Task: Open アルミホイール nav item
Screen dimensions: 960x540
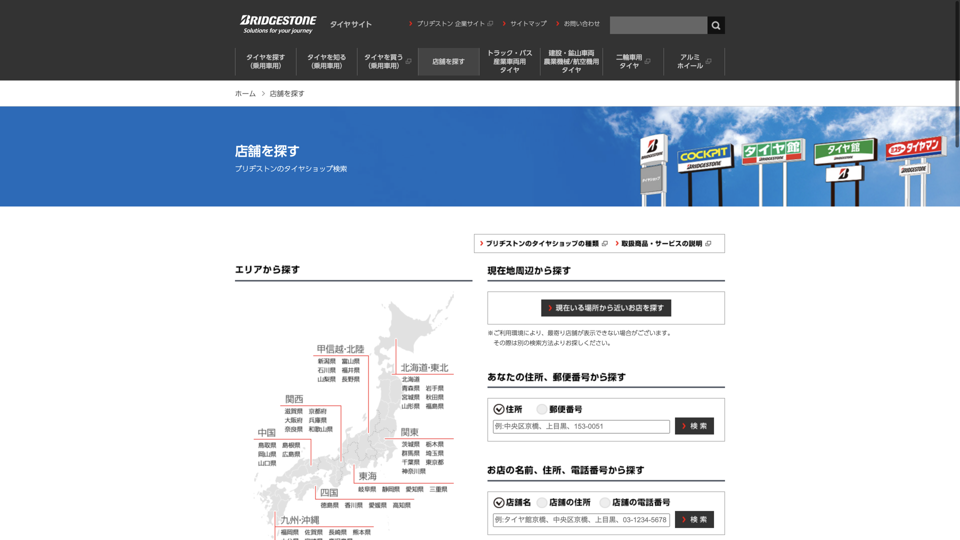Action: click(694, 61)
